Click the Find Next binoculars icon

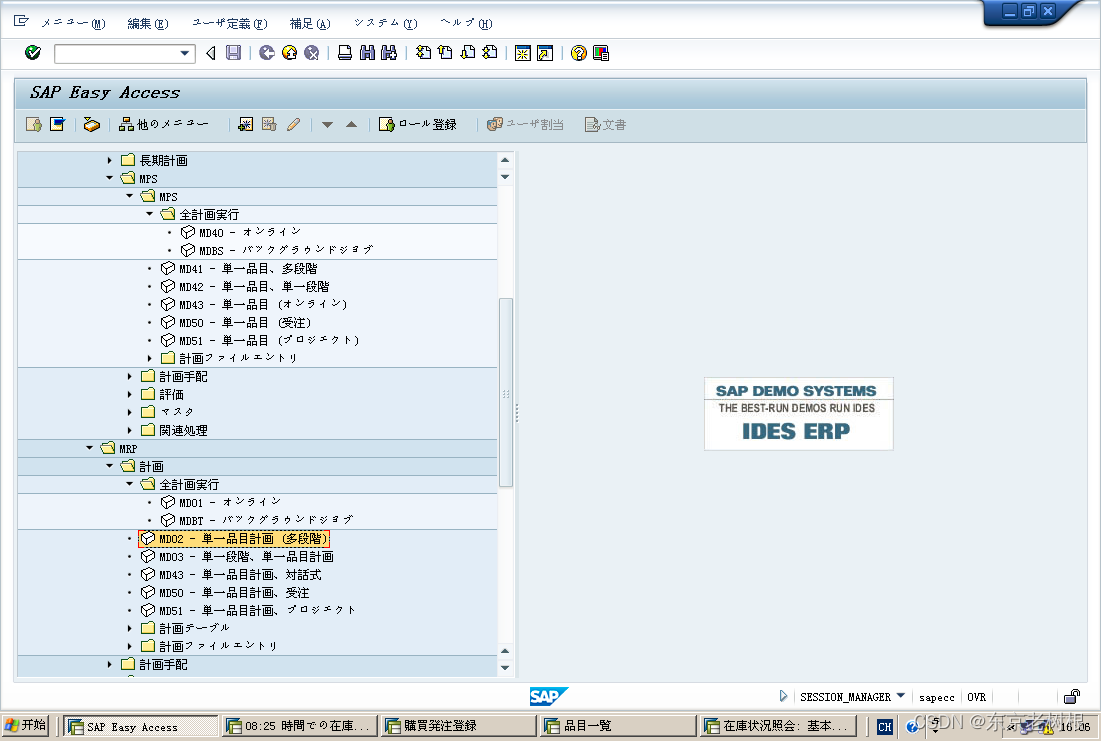389,53
